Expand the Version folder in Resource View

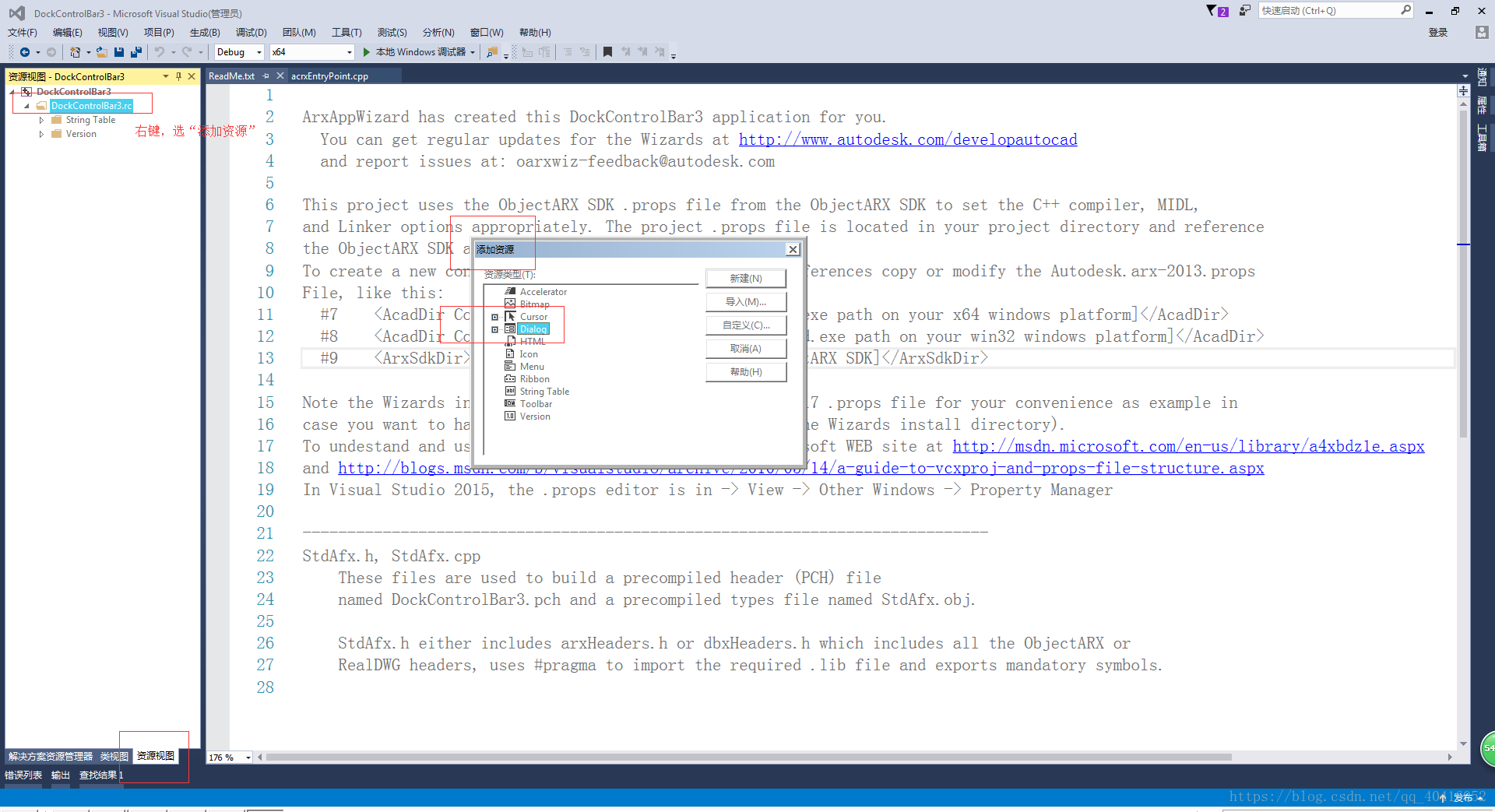[x=41, y=134]
